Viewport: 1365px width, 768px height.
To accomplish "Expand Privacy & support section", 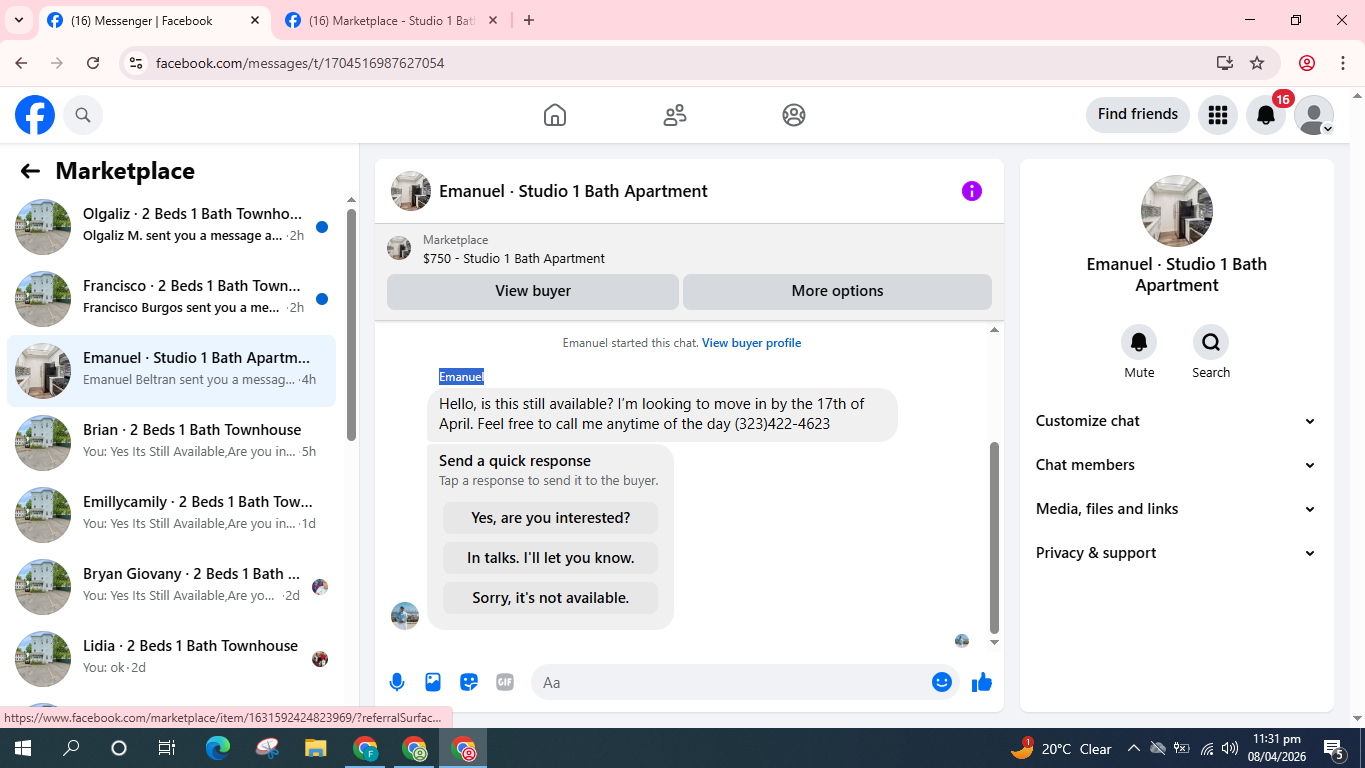I will coord(1176,553).
